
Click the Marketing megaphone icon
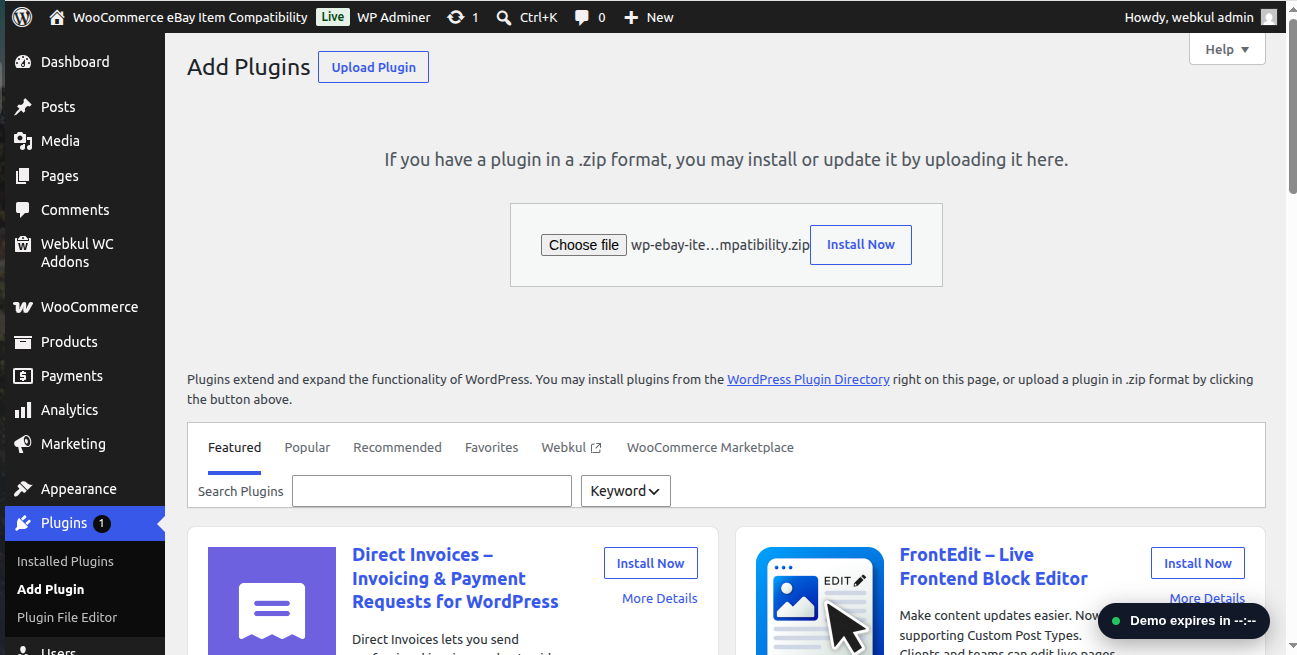tap(23, 444)
